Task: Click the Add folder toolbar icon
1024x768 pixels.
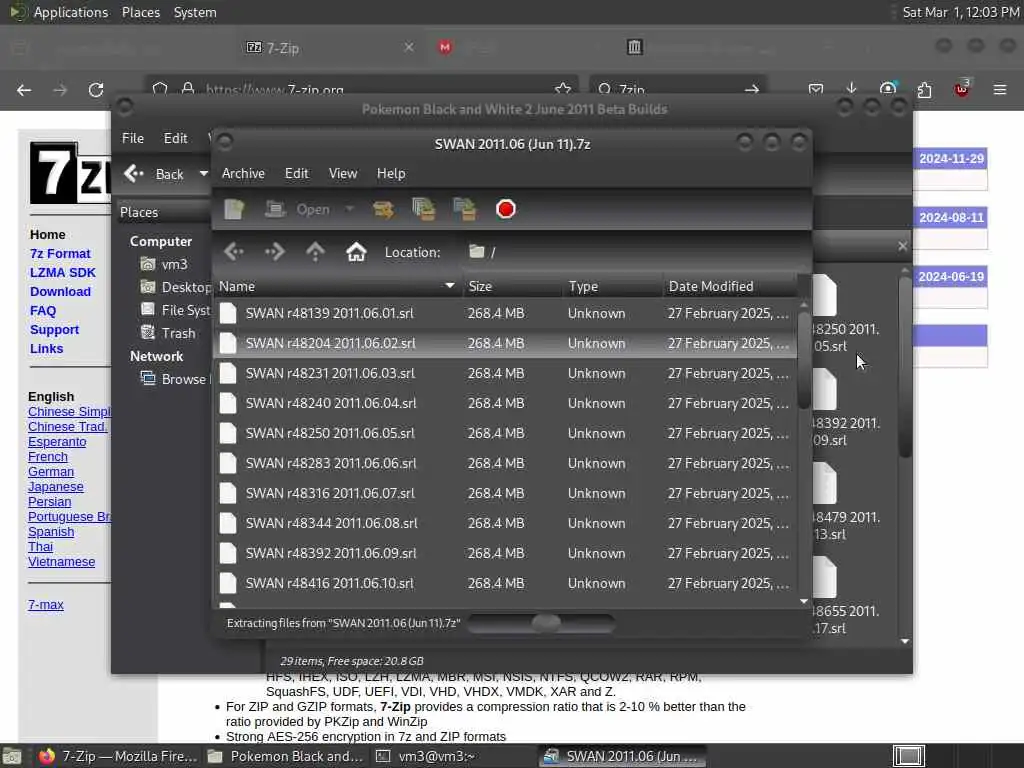Action: click(x=465, y=210)
